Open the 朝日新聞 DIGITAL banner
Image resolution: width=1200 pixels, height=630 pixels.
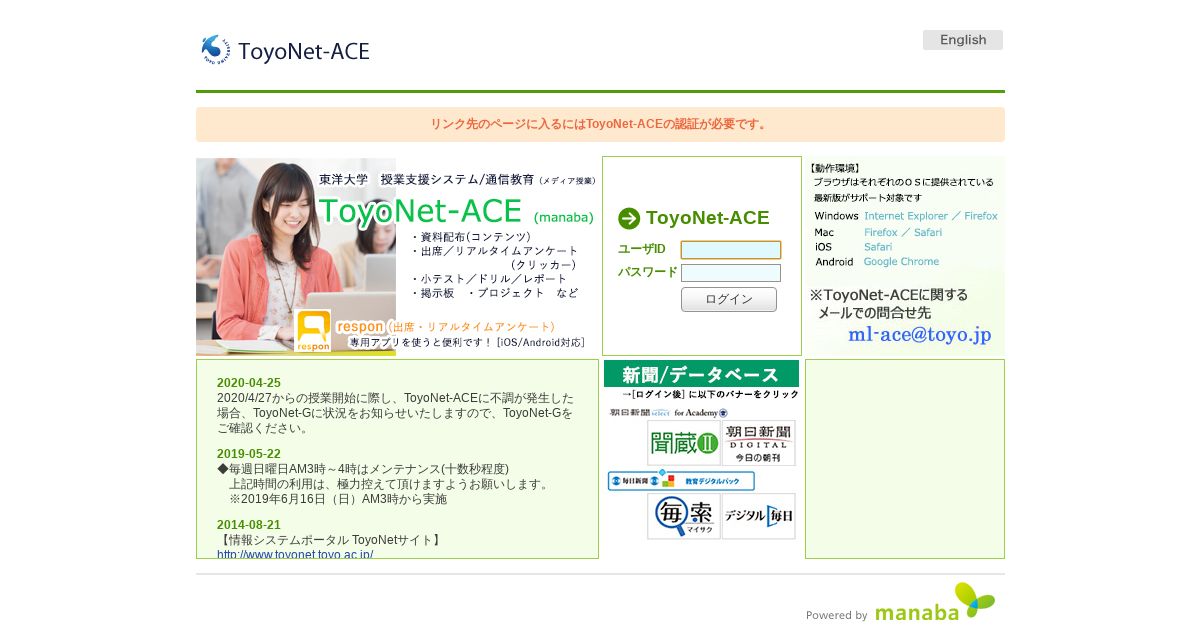coord(759,443)
